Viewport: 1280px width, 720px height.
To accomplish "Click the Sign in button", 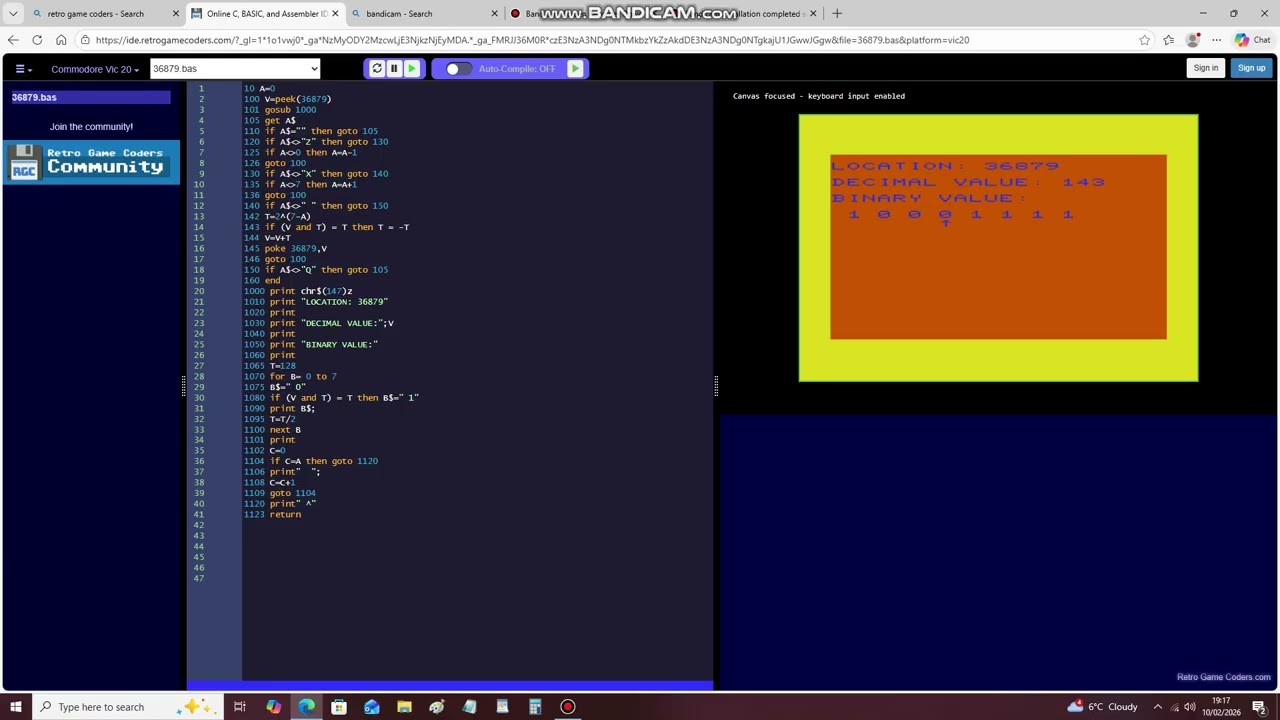I will coord(1205,68).
